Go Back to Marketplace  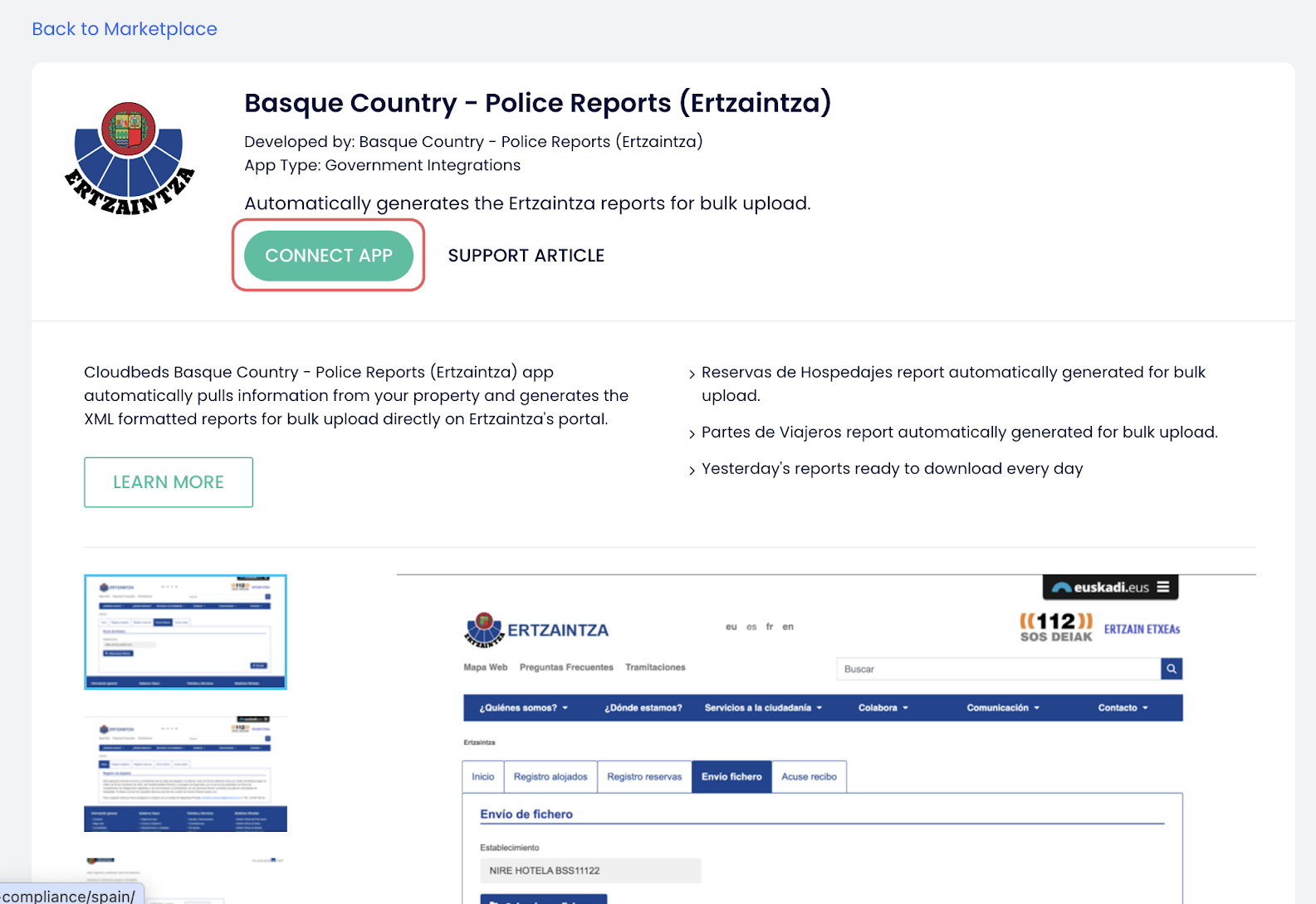pos(125,29)
